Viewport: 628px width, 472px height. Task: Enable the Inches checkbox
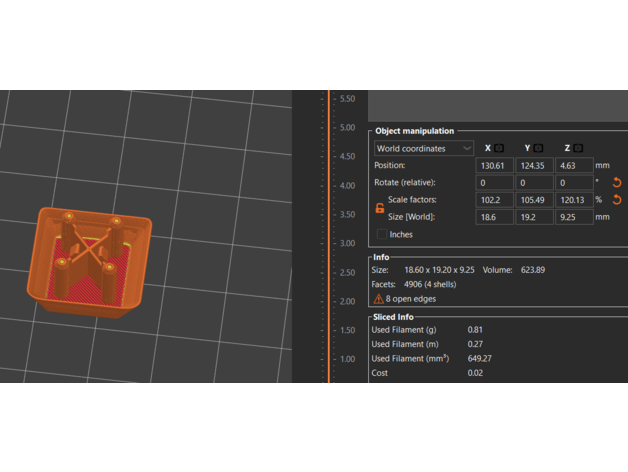(382, 235)
